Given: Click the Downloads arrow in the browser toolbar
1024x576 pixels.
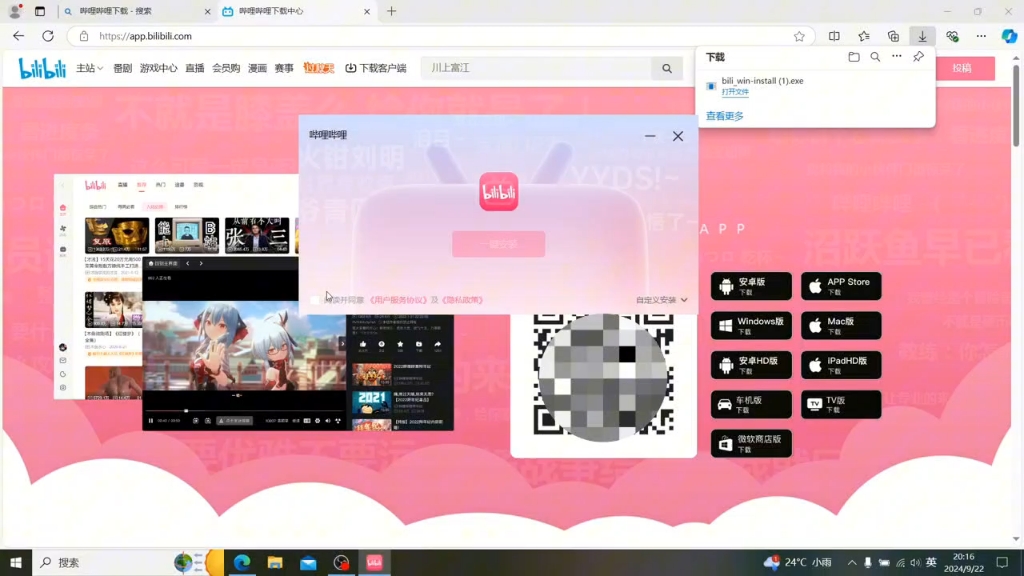Looking at the screenshot, I should [x=922, y=37].
